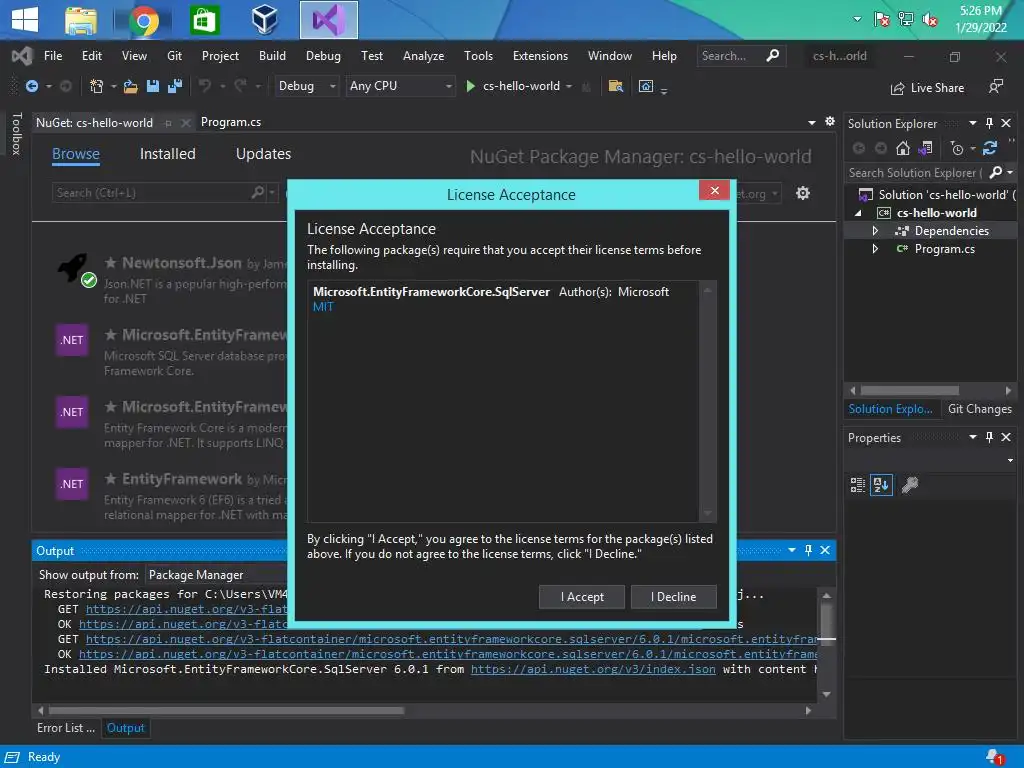Open File Explorer from taskbar

[81, 20]
